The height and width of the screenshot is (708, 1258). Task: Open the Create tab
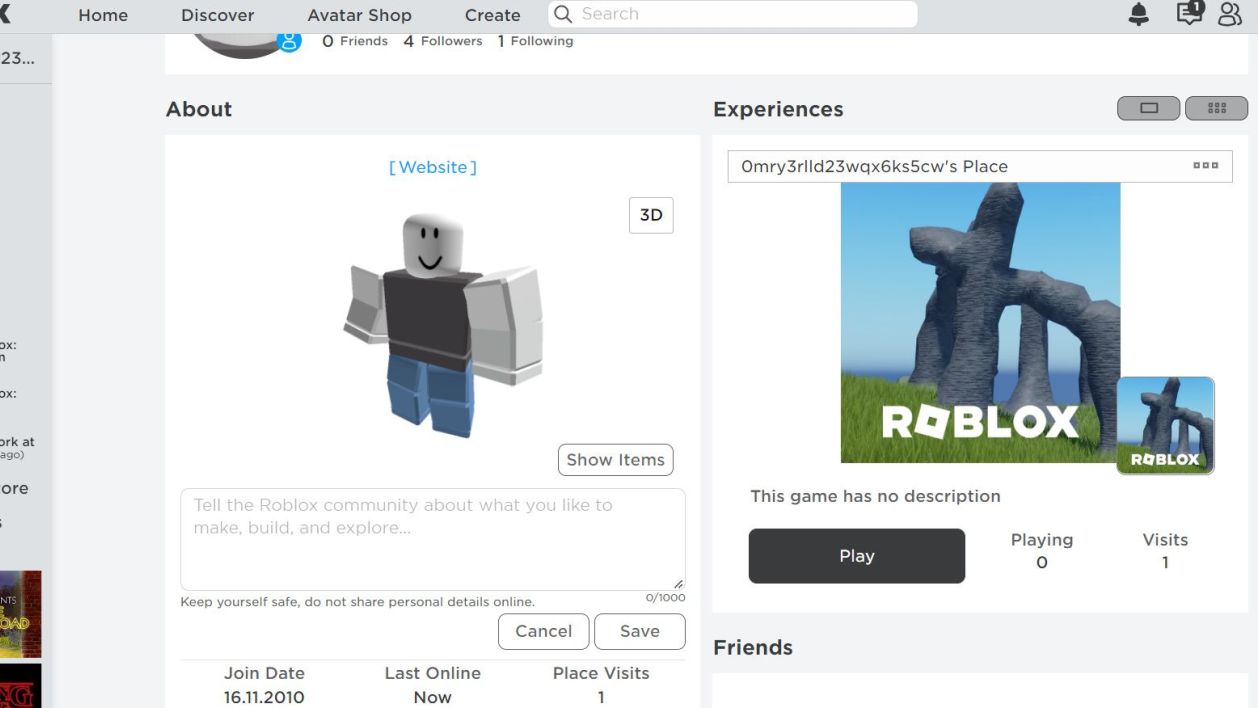point(493,15)
